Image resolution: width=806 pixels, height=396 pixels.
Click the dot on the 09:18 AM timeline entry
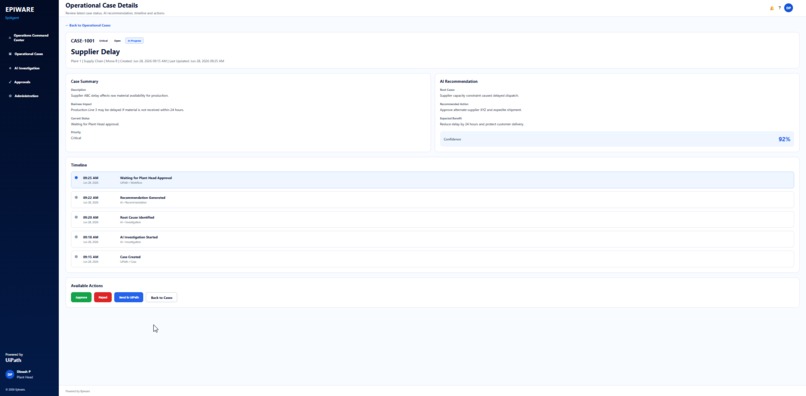point(76,237)
